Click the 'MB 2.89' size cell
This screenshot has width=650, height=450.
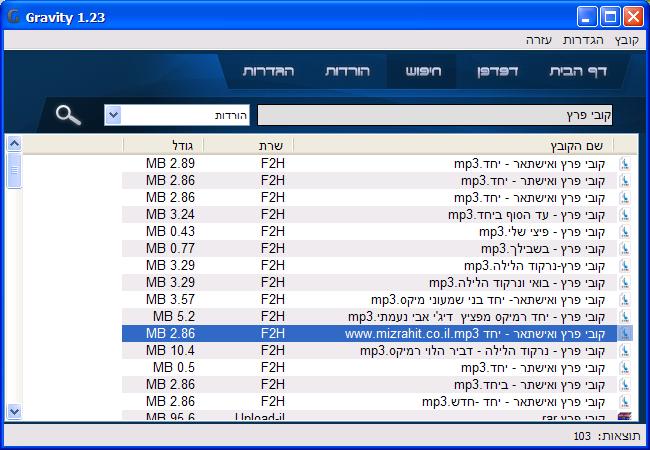click(170, 164)
